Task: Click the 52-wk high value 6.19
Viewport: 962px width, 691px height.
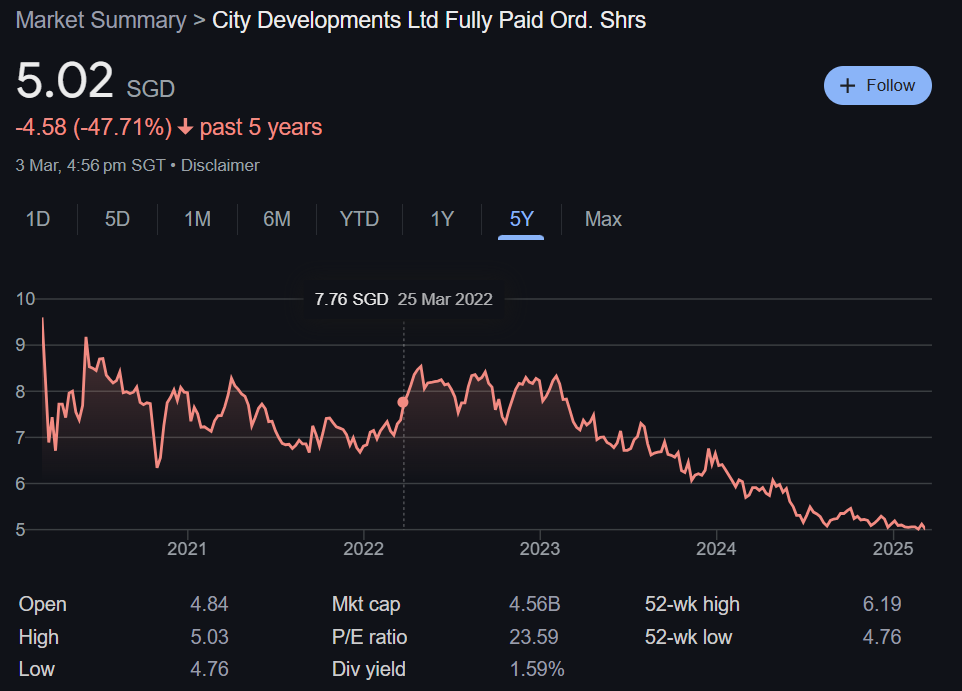Action: tap(882, 604)
